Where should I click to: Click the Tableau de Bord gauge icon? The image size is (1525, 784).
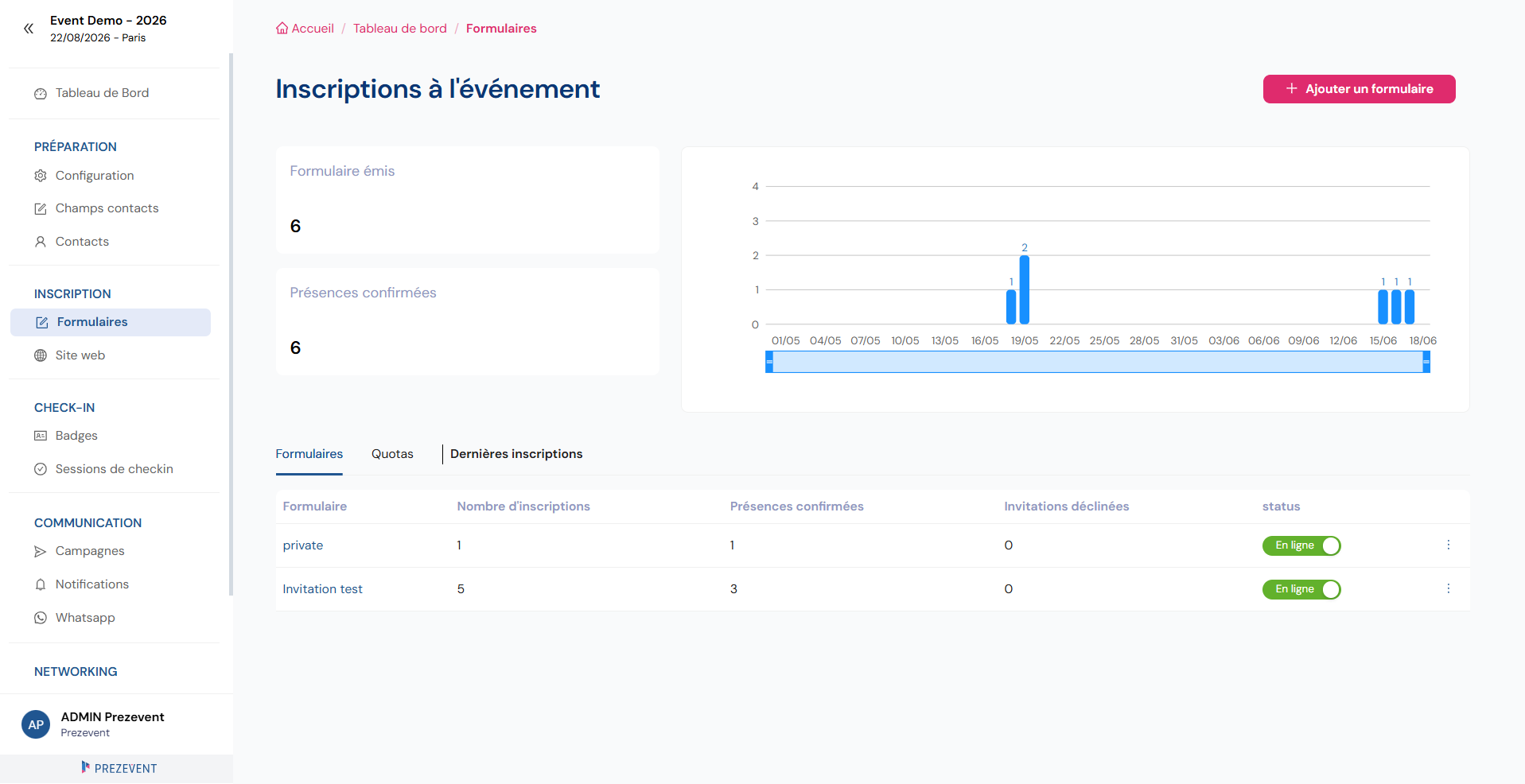point(41,94)
